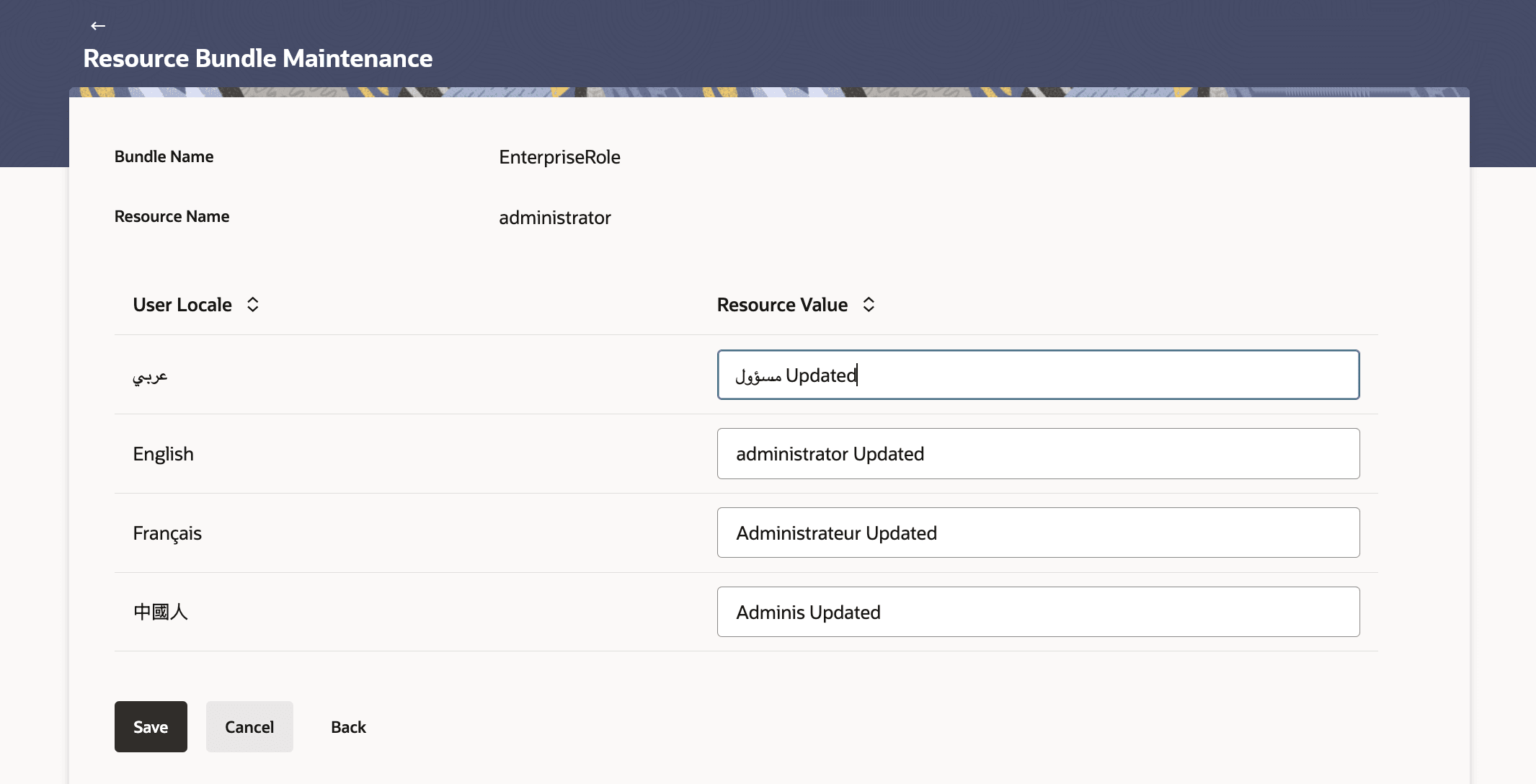Click the Français resource value field
Screen dimensions: 1536x784
pyautogui.click(x=1038, y=533)
